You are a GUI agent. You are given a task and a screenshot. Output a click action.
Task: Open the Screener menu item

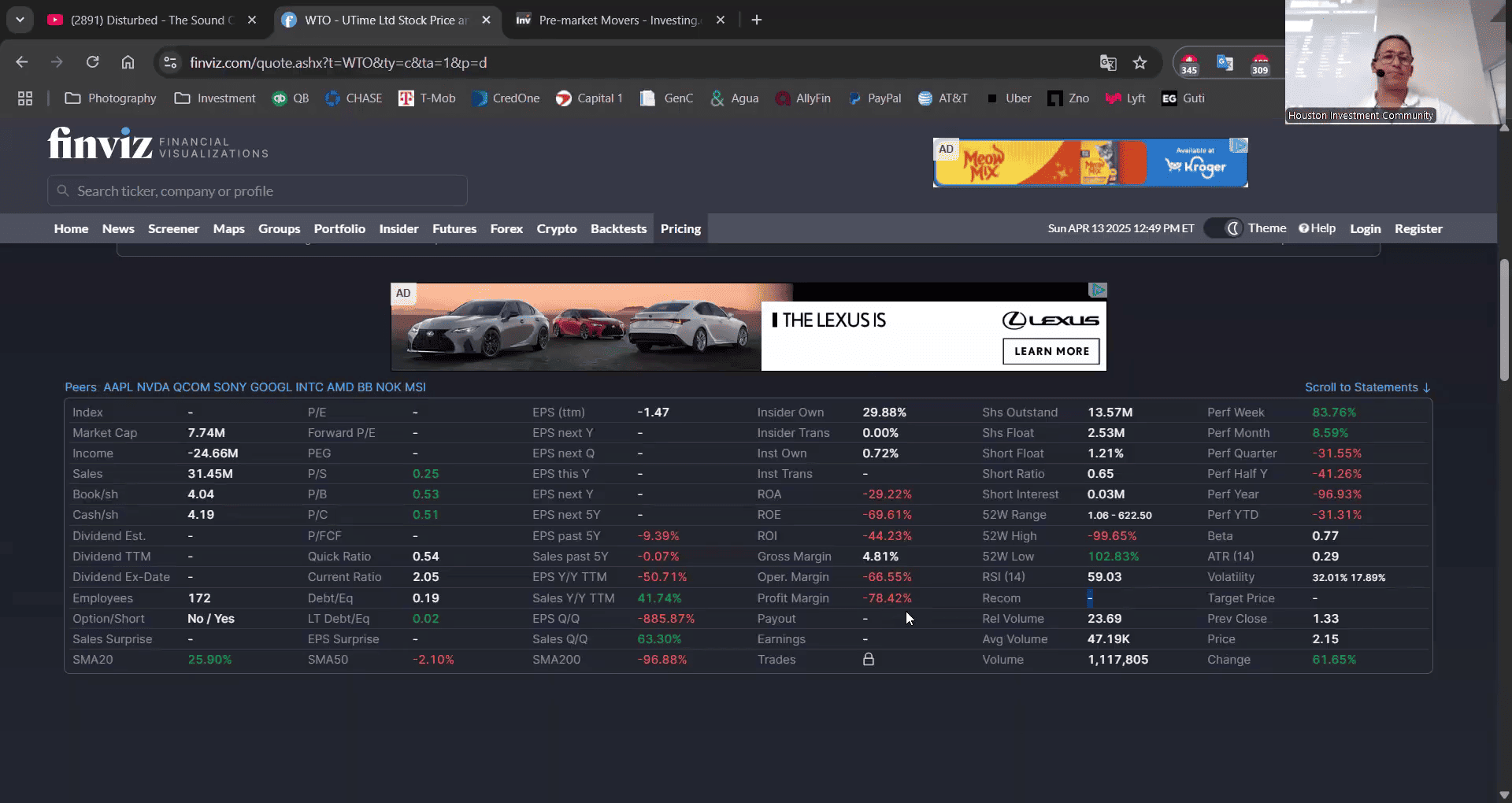point(173,229)
